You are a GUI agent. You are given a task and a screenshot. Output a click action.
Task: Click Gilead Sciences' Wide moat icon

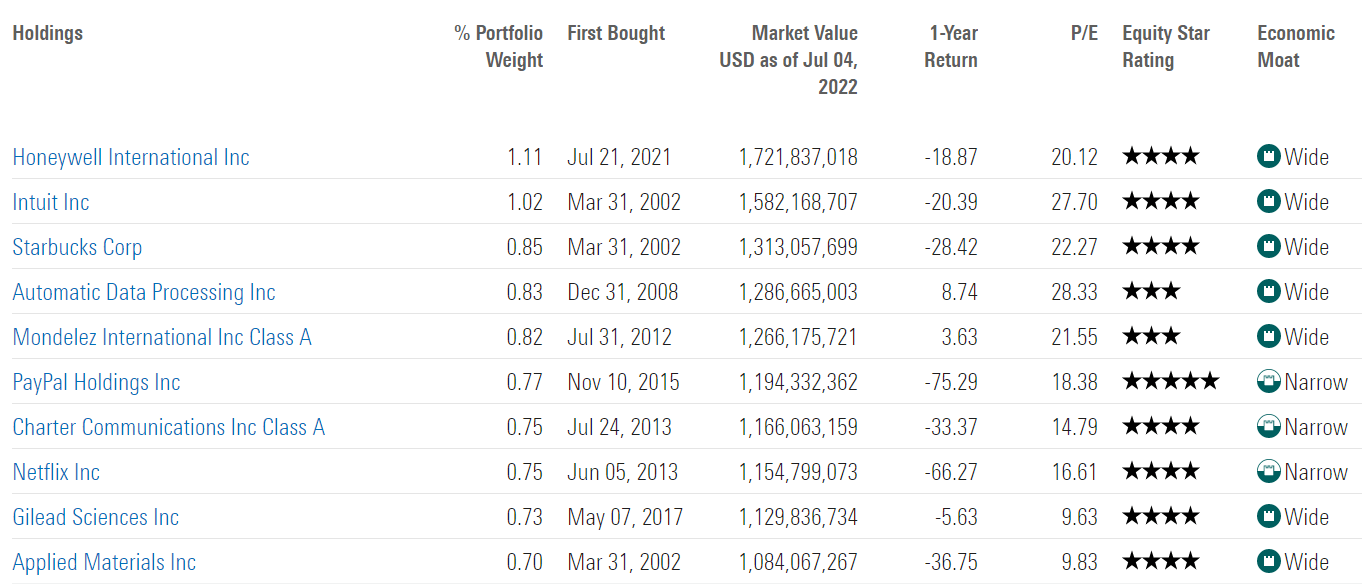[1269, 517]
